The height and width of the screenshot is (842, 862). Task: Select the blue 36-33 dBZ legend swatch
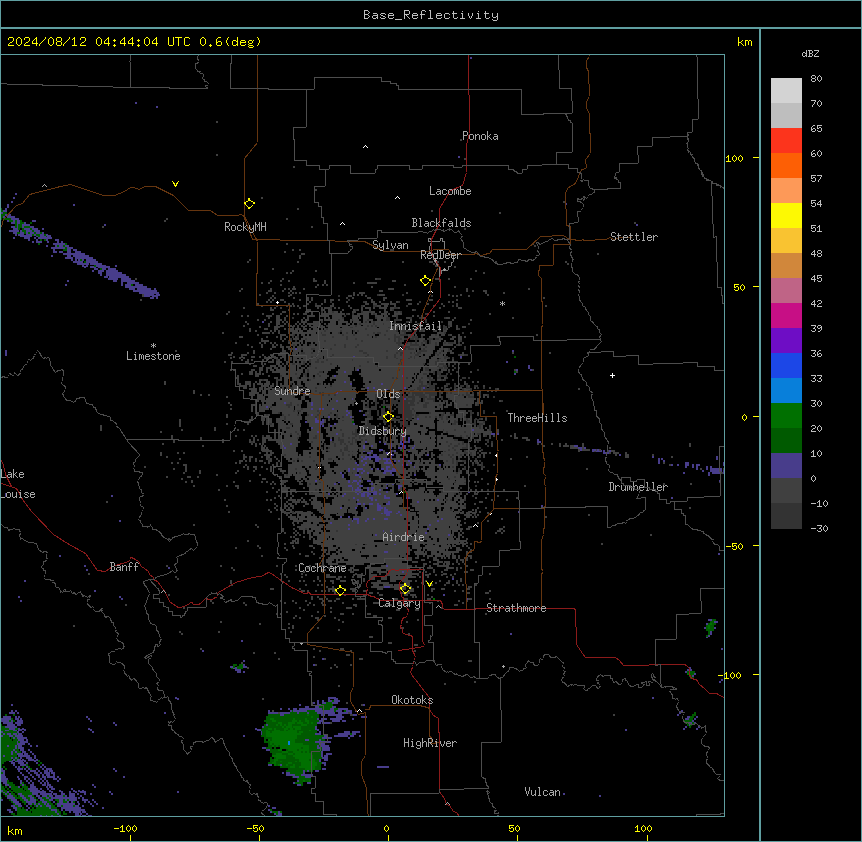786,365
